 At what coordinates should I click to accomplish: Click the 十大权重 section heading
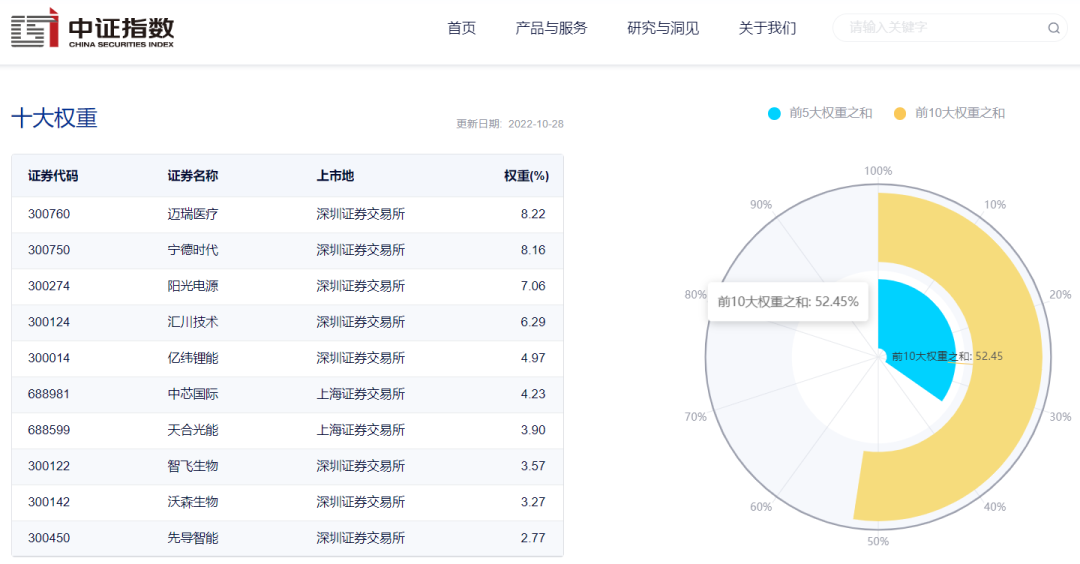[54, 118]
